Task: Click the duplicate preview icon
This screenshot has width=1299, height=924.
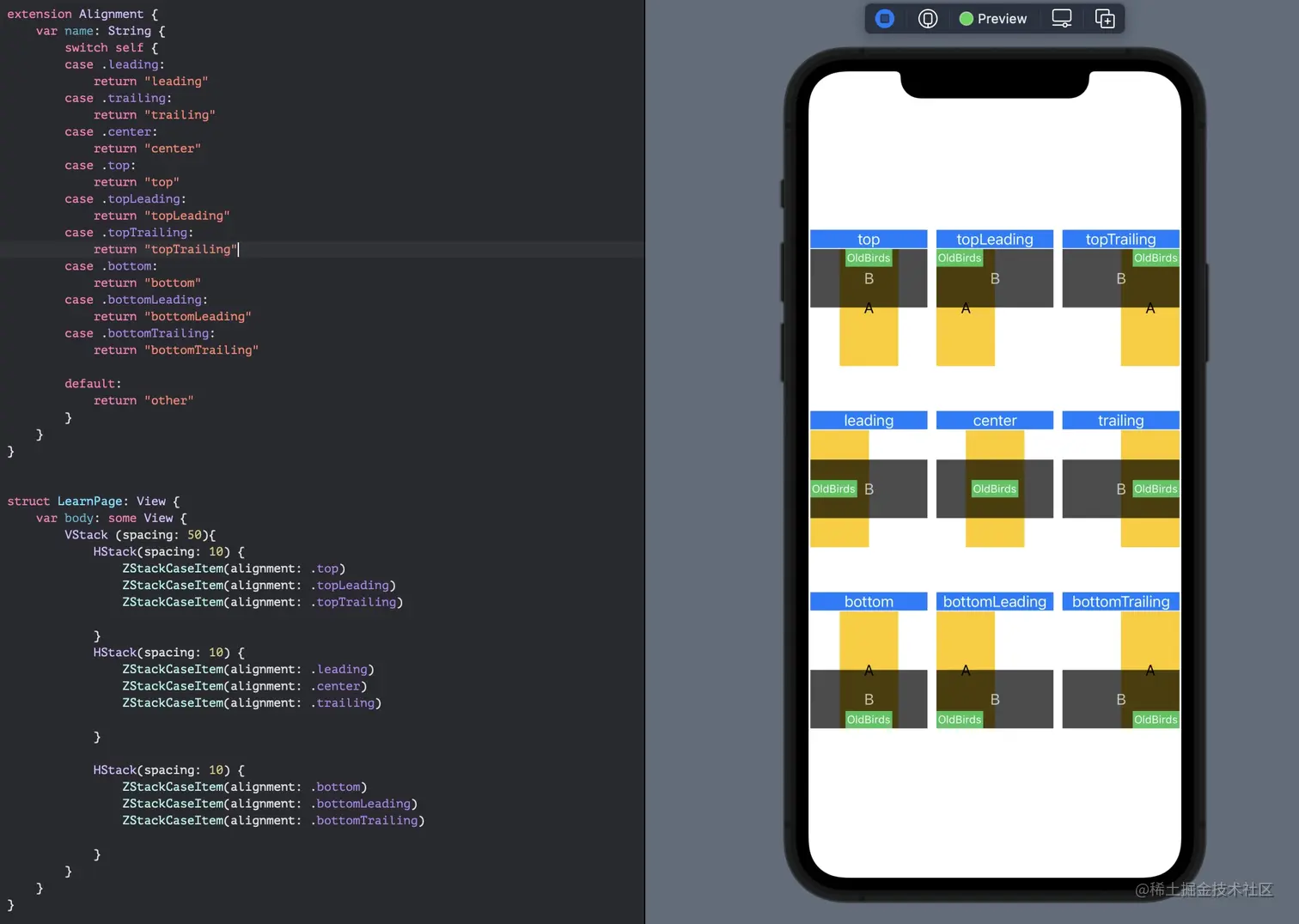Action: click(1105, 18)
